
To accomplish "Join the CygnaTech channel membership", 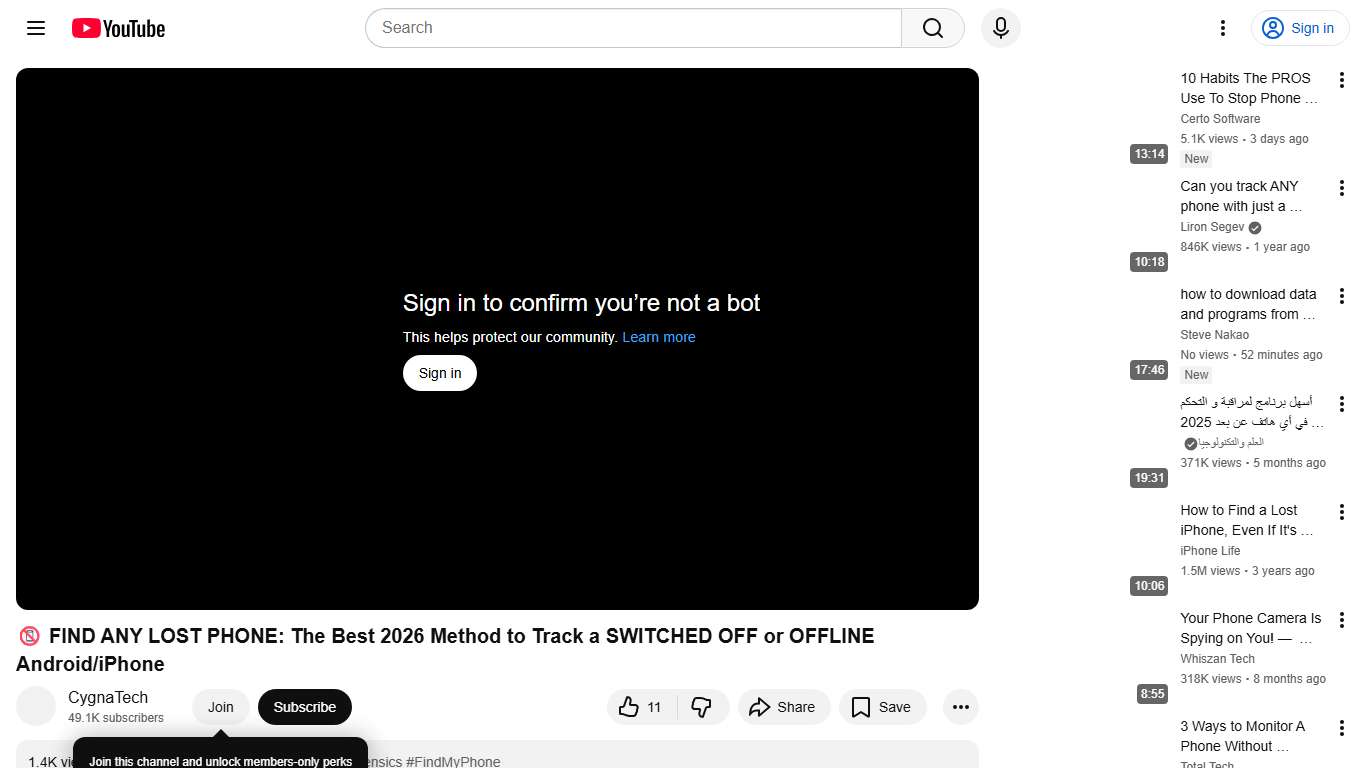I will coord(220,707).
